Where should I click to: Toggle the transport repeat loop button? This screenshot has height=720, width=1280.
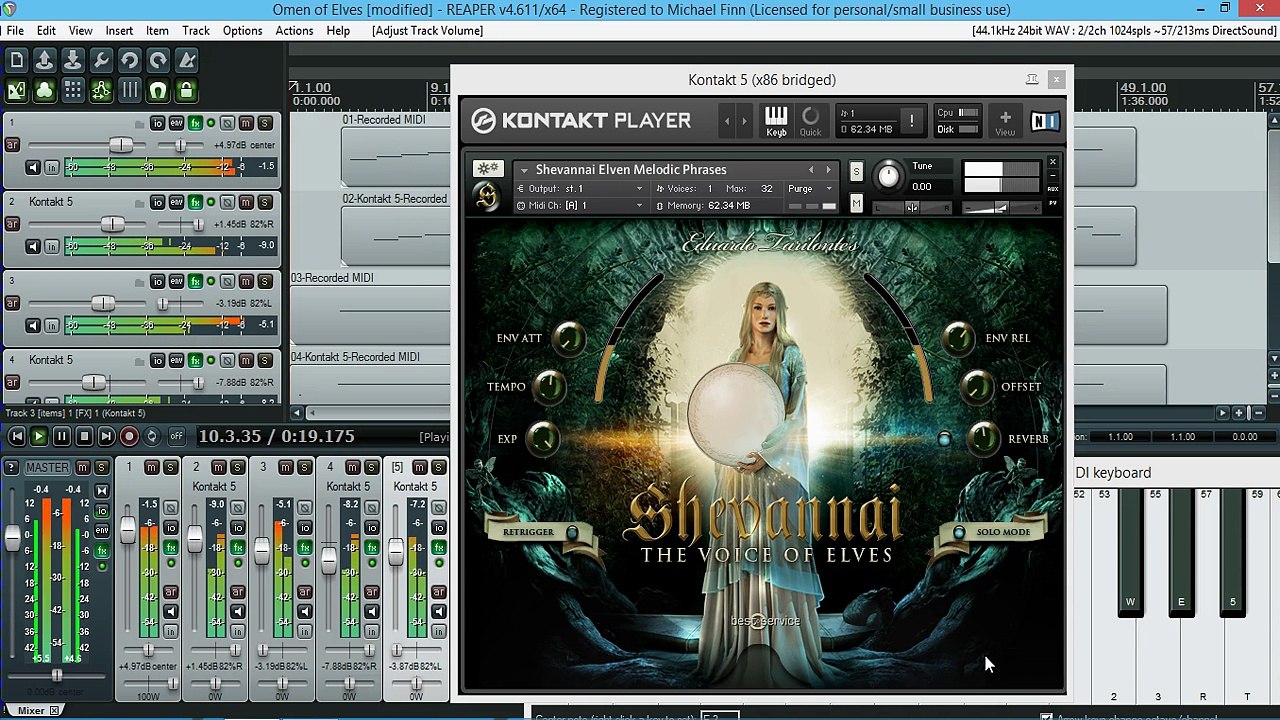click(x=152, y=436)
